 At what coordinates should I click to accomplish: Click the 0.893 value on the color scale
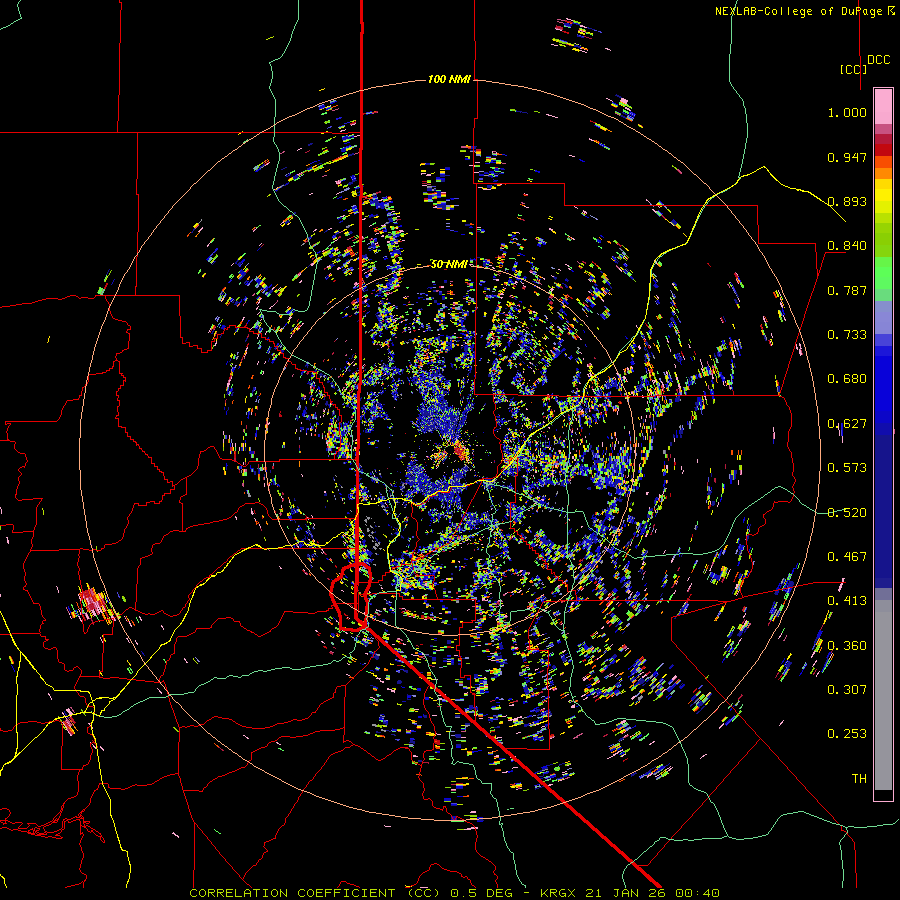(847, 201)
